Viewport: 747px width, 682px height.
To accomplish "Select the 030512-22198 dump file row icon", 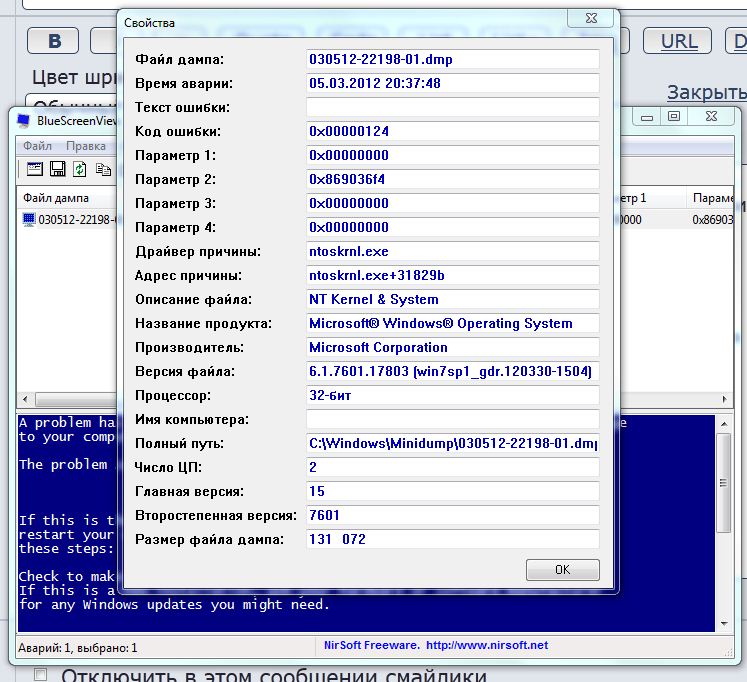I will point(29,220).
